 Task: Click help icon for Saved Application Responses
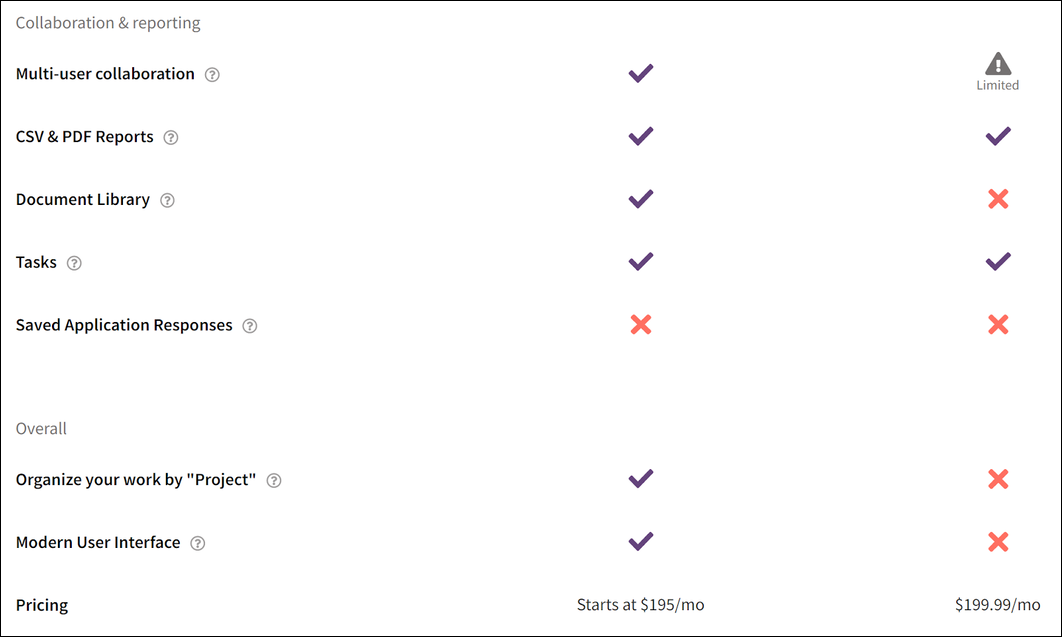pyautogui.click(x=250, y=326)
